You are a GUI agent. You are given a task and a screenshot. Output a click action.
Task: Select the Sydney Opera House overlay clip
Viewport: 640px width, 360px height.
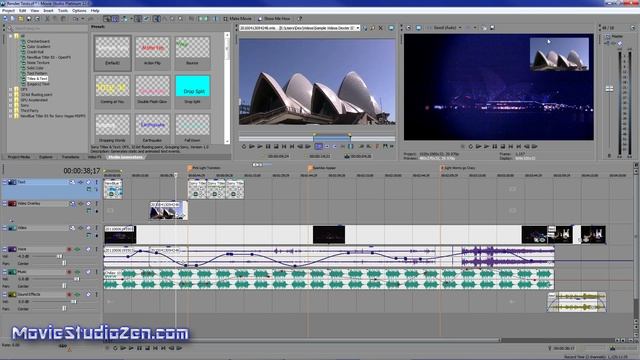168,211
